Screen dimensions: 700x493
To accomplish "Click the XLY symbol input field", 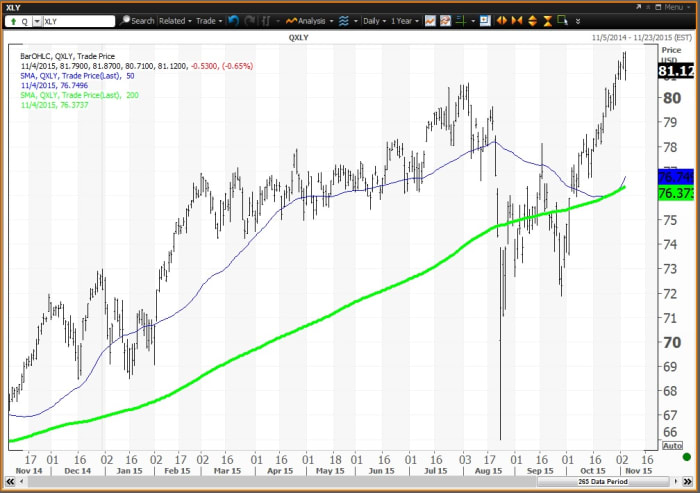I will pos(79,21).
